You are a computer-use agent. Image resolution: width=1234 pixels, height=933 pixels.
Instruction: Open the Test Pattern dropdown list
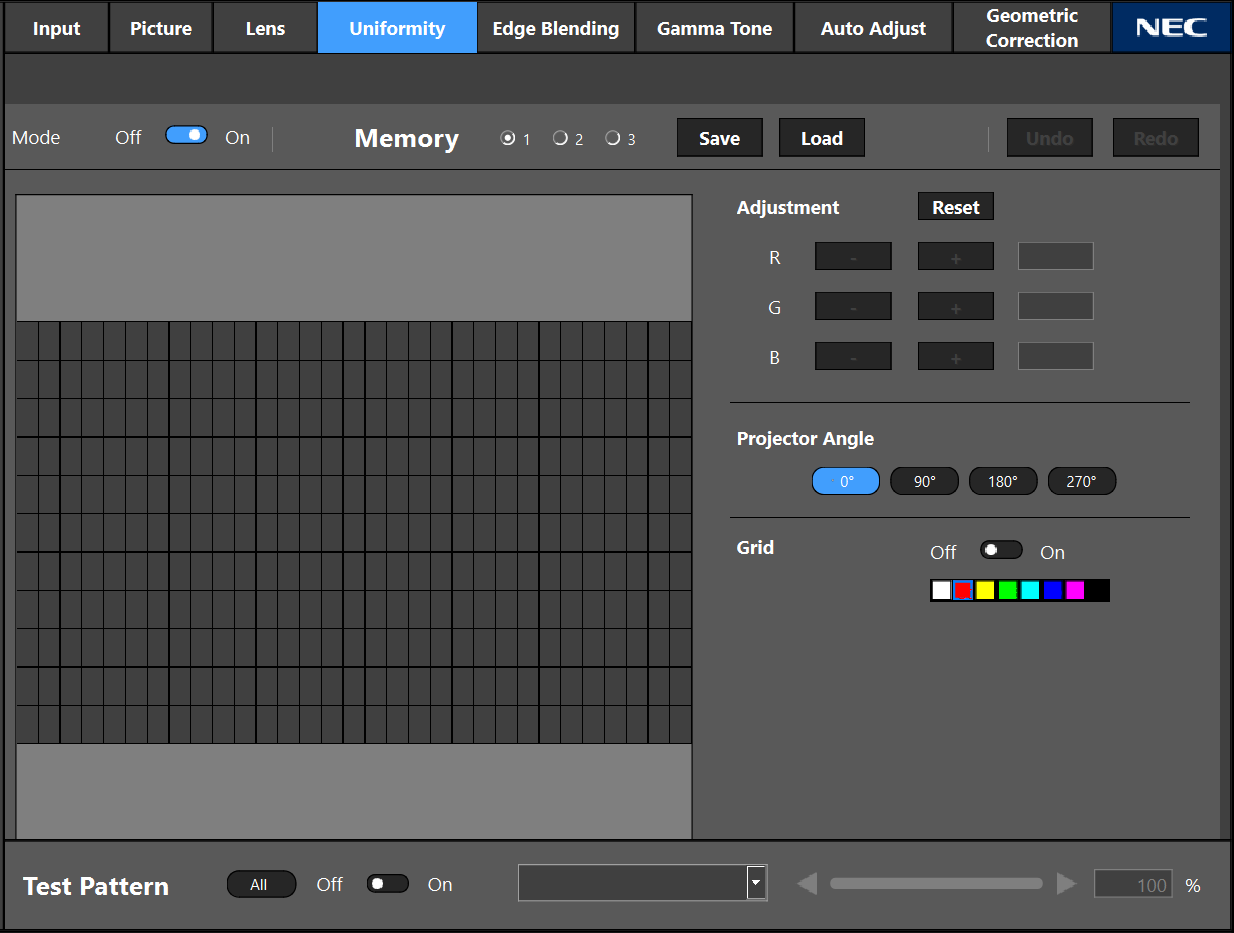757,883
